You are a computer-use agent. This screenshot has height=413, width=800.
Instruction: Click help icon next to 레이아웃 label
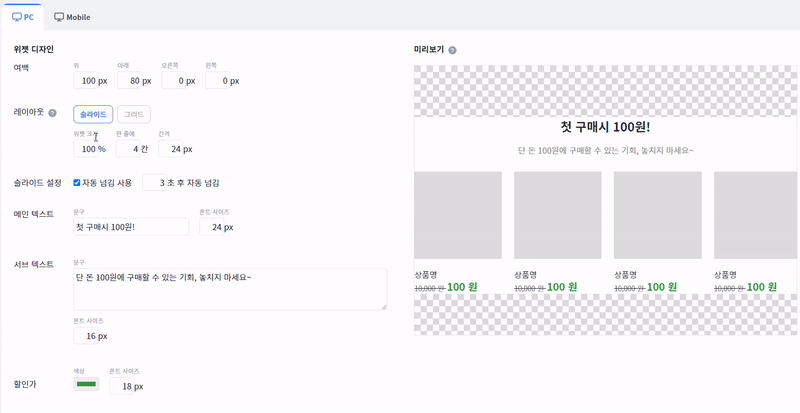[x=52, y=114]
